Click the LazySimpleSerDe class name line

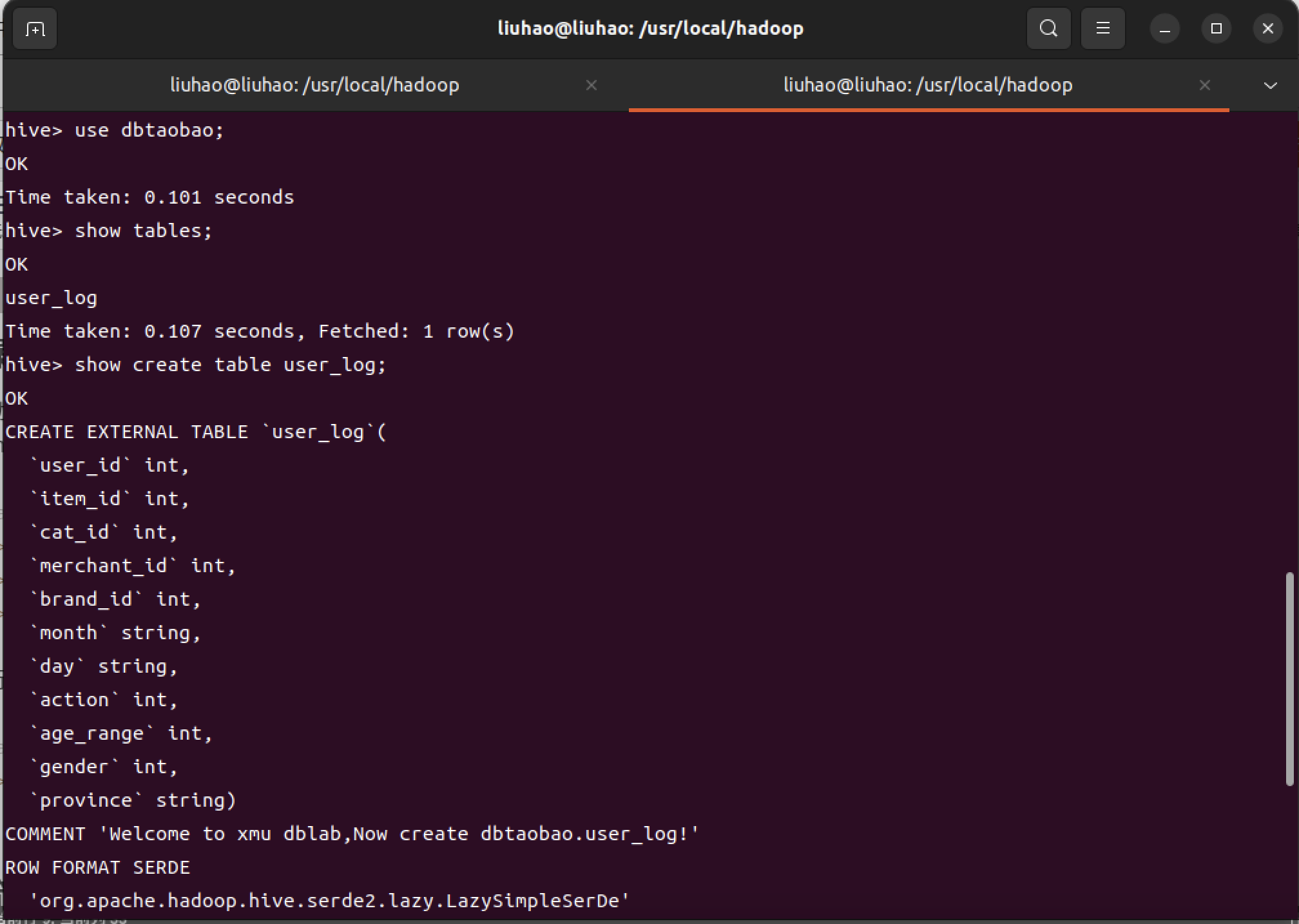tap(329, 901)
